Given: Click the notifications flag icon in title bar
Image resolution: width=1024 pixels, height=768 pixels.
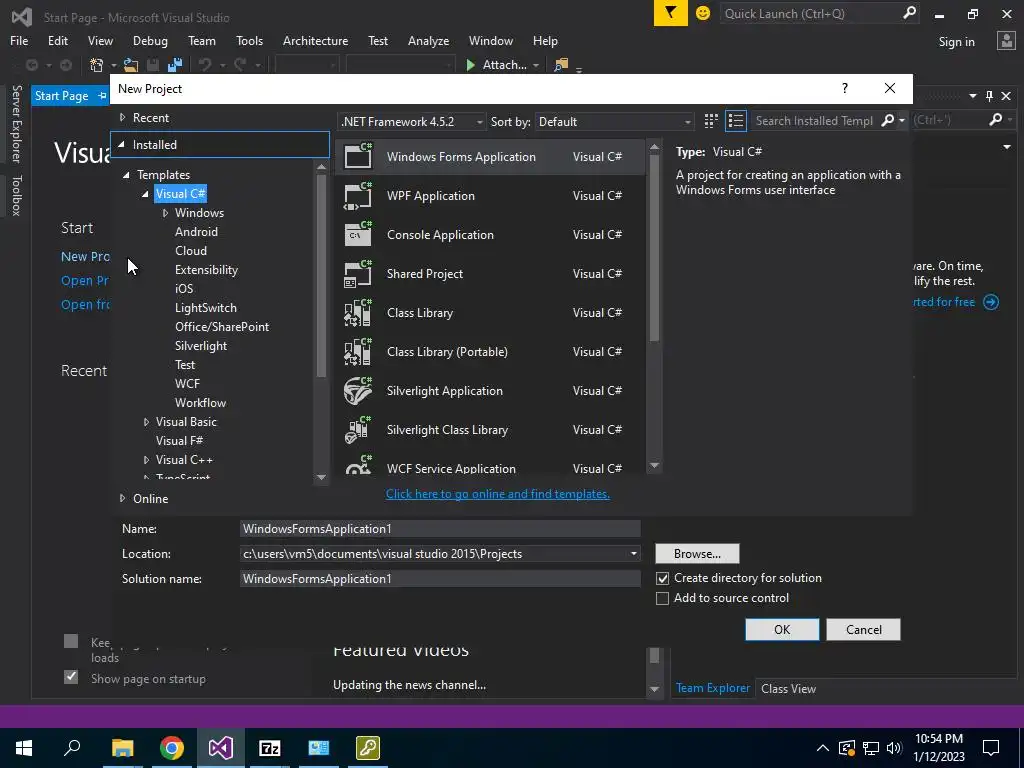Looking at the screenshot, I should (671, 13).
